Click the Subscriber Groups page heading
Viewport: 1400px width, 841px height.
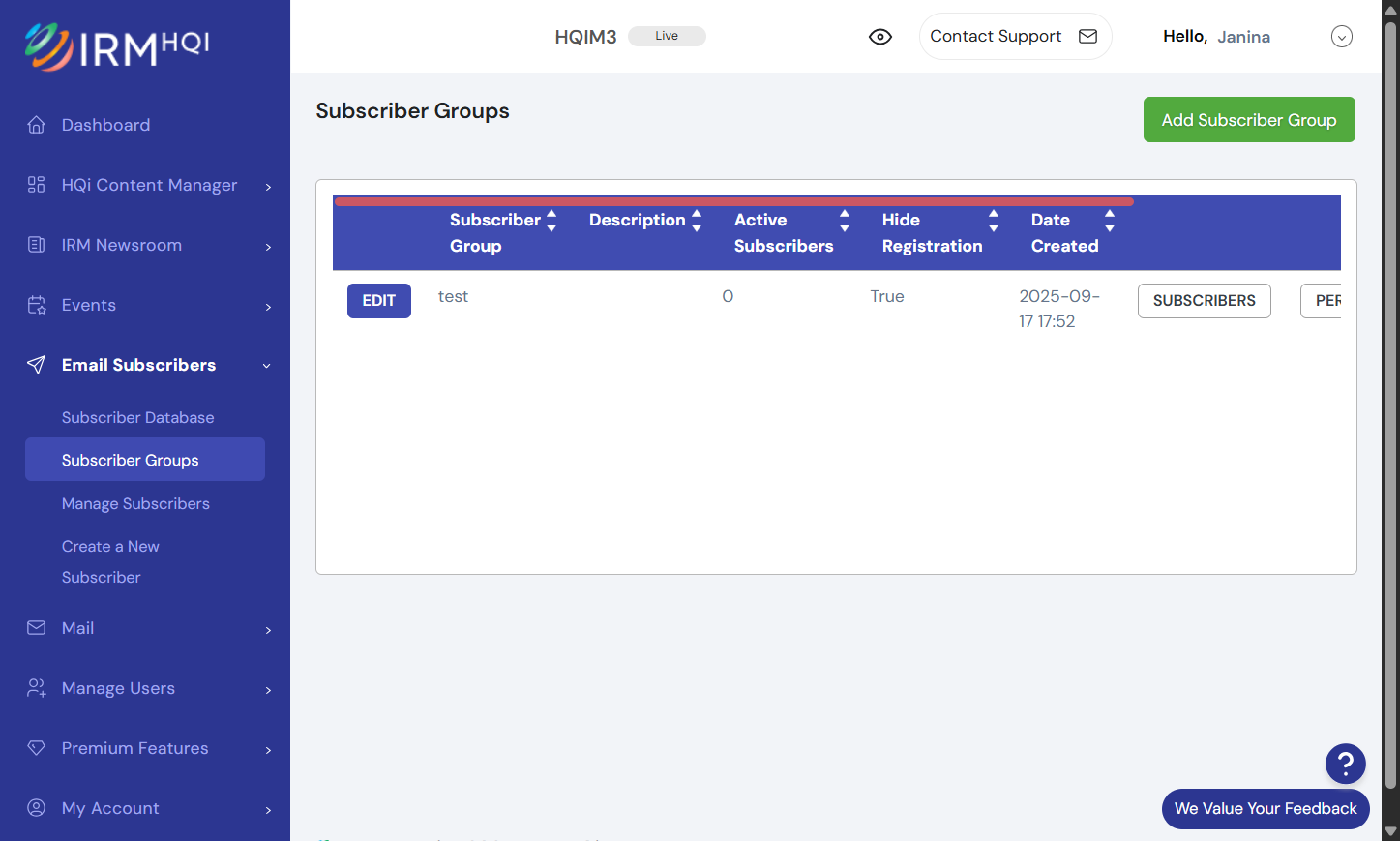pyautogui.click(x=412, y=111)
